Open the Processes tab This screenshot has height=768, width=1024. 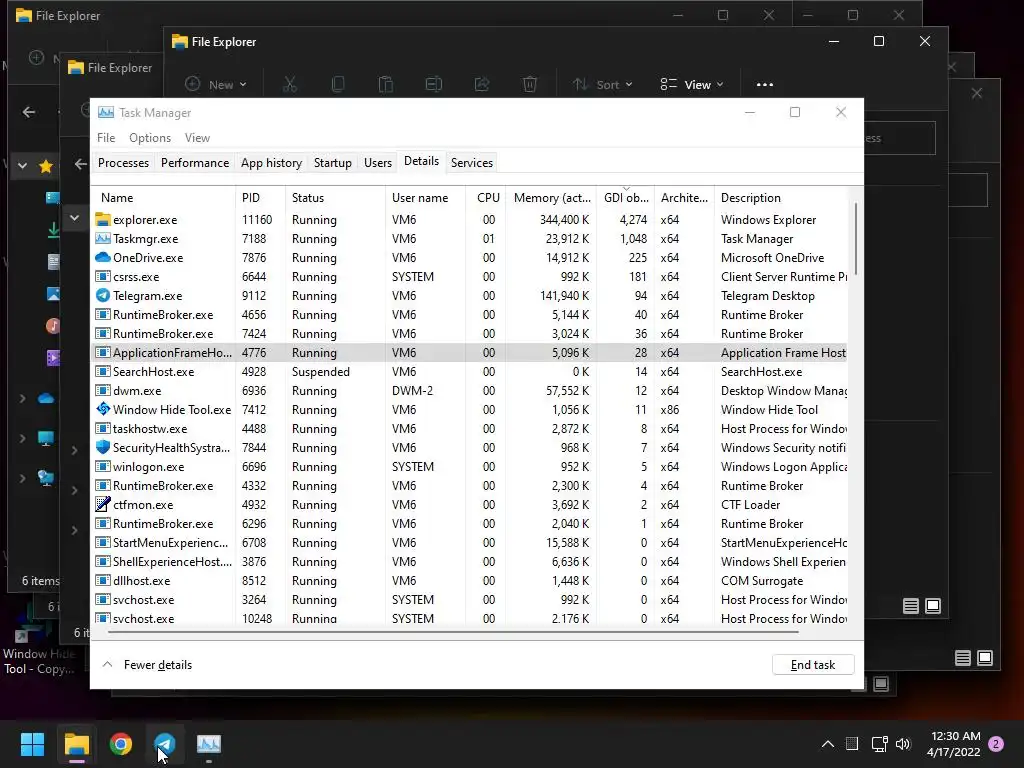123,163
